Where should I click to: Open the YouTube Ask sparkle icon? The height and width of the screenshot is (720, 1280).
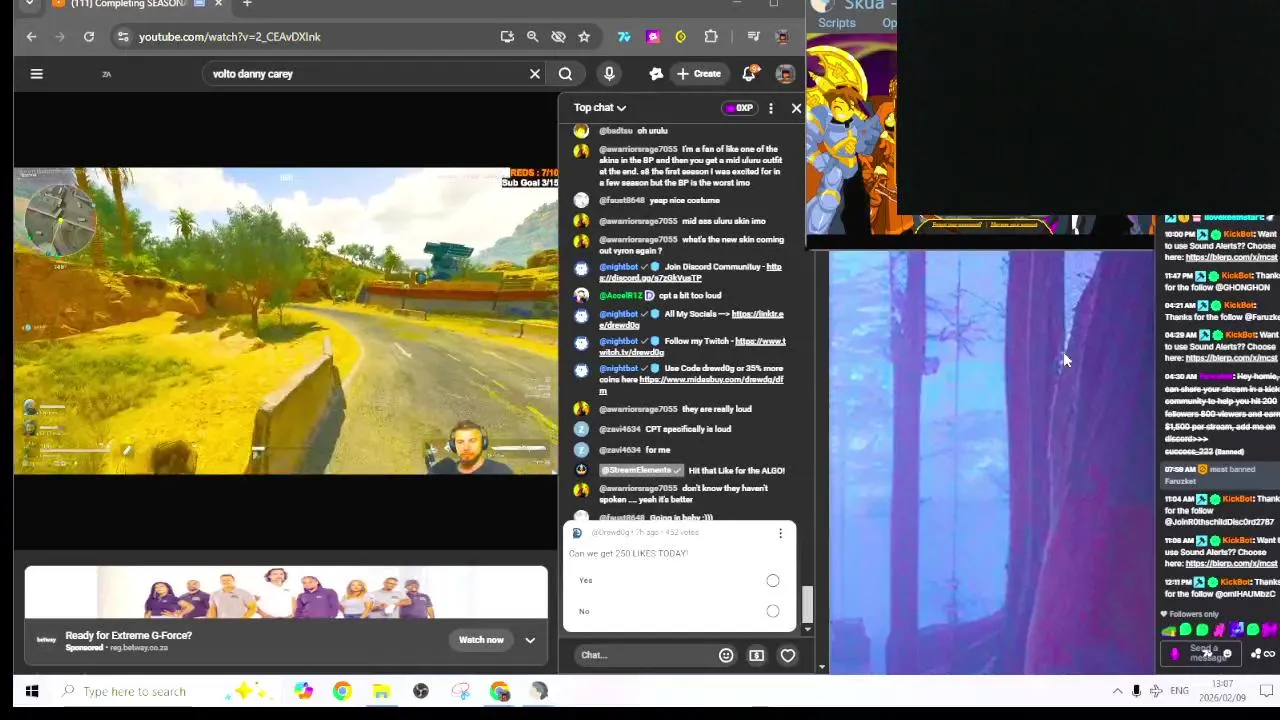[x=656, y=73]
